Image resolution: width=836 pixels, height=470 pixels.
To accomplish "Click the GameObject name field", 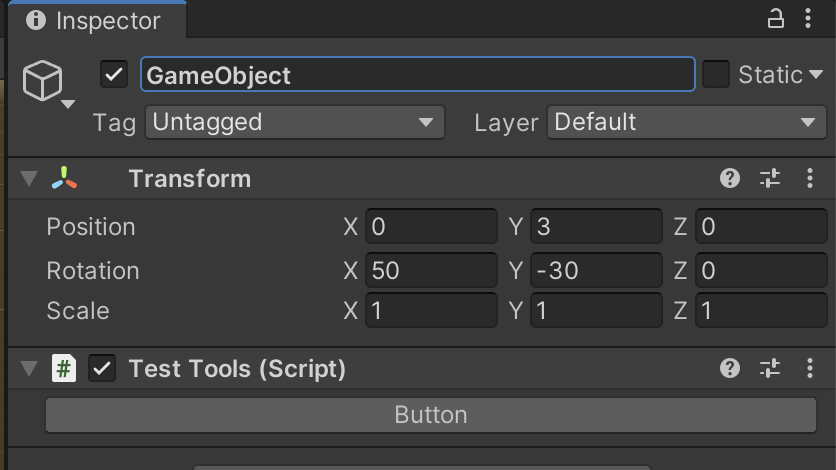I will click(418, 74).
